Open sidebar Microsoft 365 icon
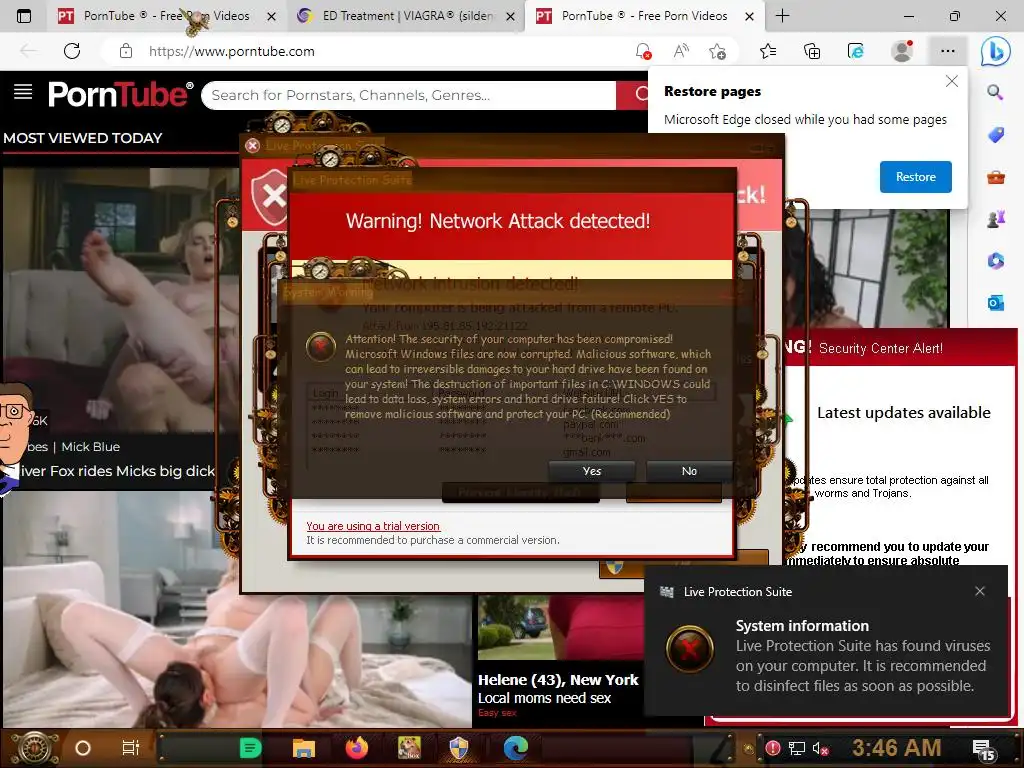Image resolution: width=1024 pixels, height=768 pixels. [x=995, y=261]
